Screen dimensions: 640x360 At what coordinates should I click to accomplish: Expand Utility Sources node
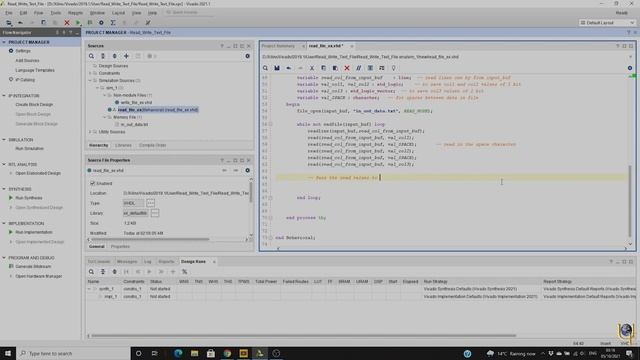tap(90, 132)
